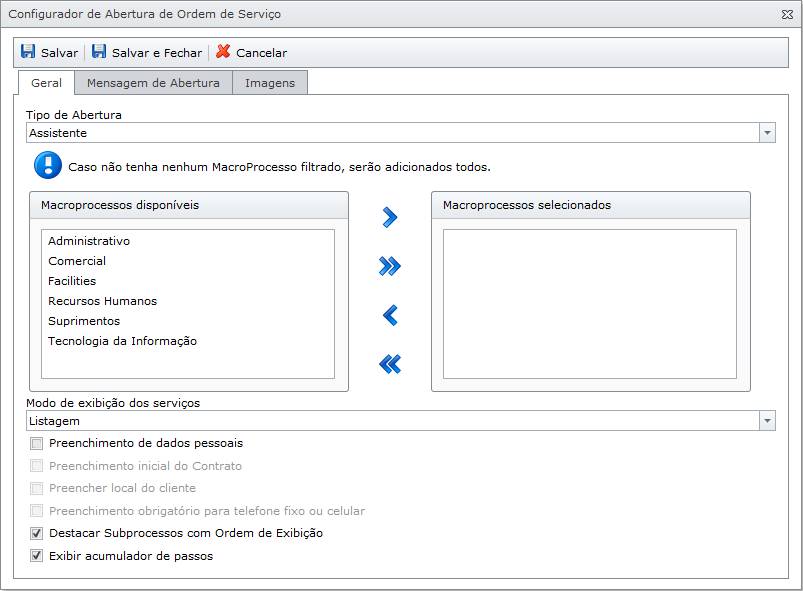Click the Salvar e Fechar button label
This screenshot has height=591, width=803.
point(157,53)
